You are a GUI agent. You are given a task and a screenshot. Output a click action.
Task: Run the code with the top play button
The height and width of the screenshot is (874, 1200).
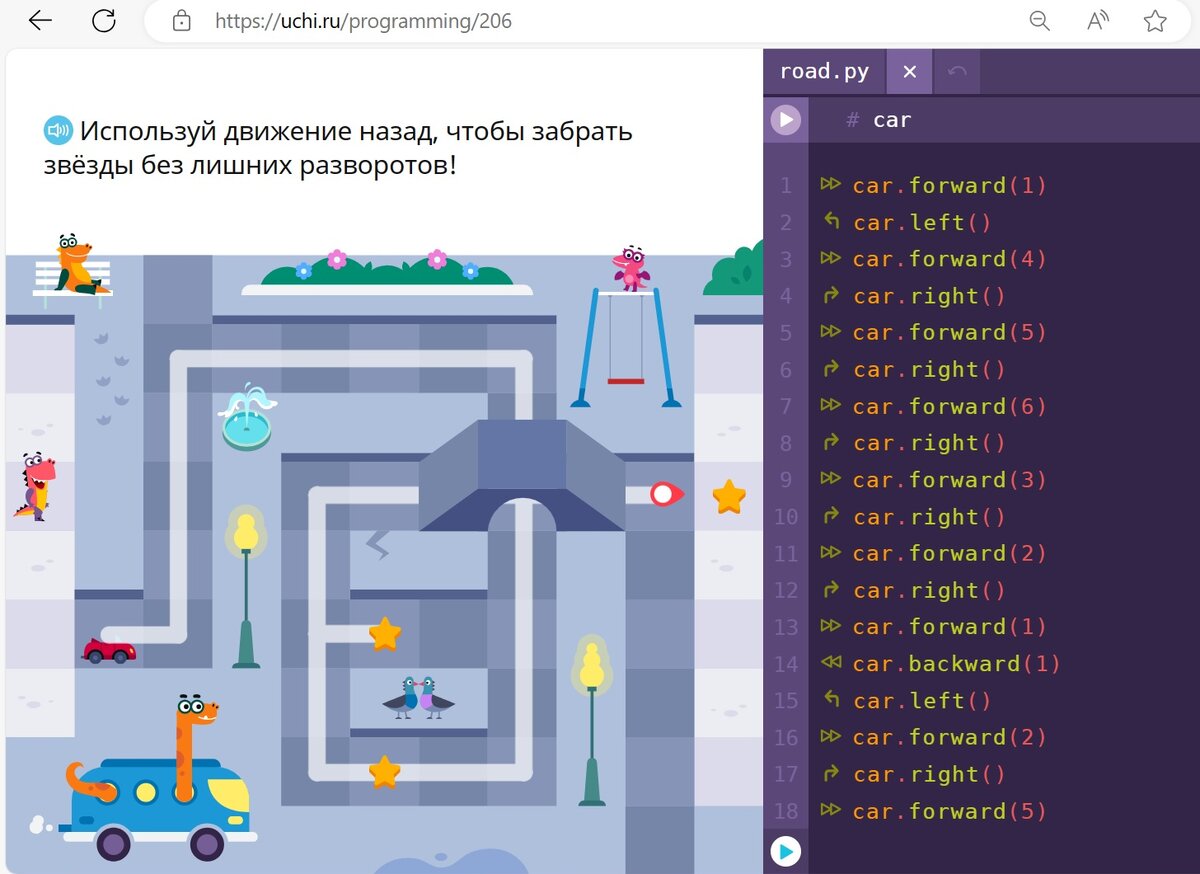[x=786, y=120]
